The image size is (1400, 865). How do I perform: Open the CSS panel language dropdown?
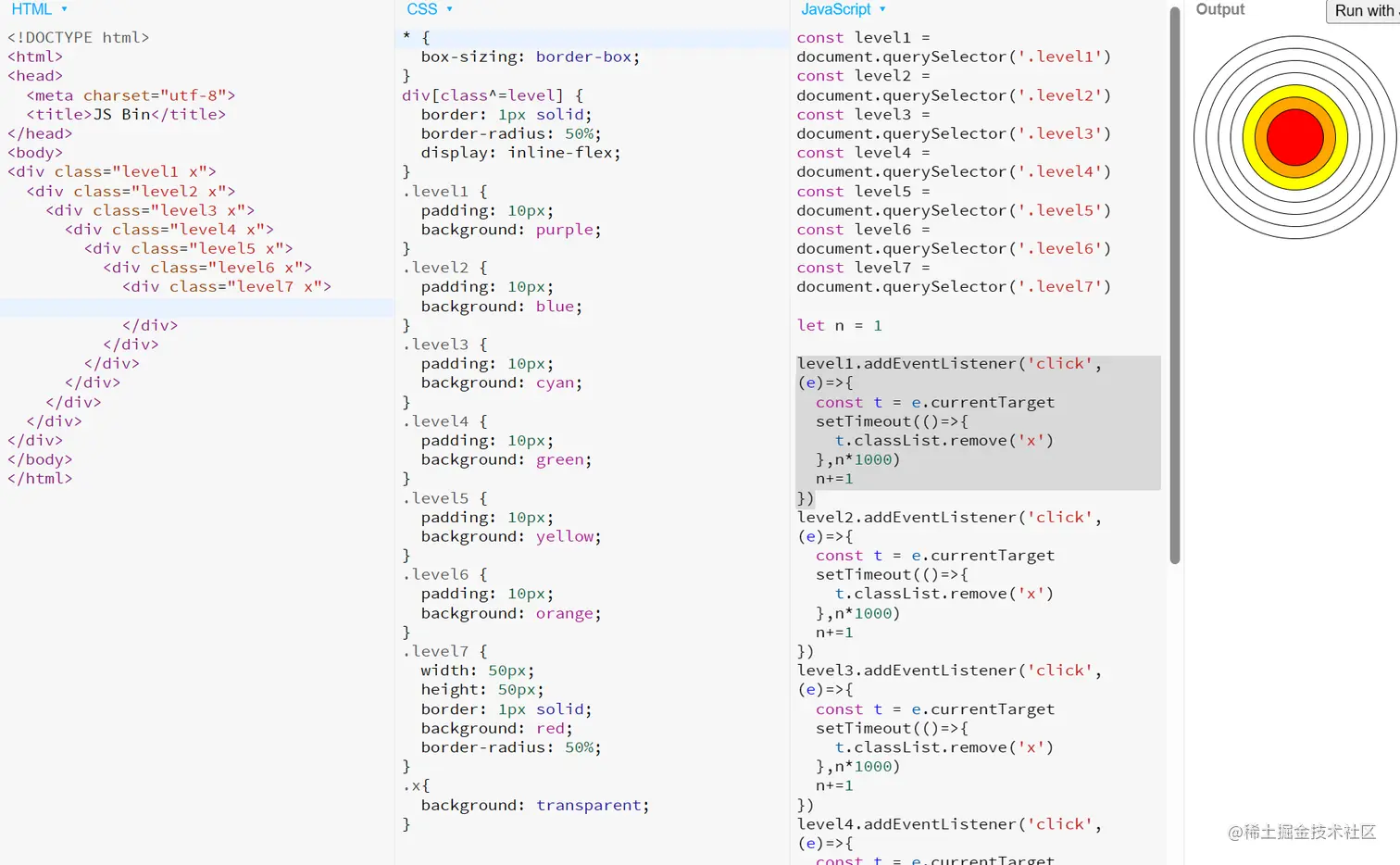tap(430, 9)
